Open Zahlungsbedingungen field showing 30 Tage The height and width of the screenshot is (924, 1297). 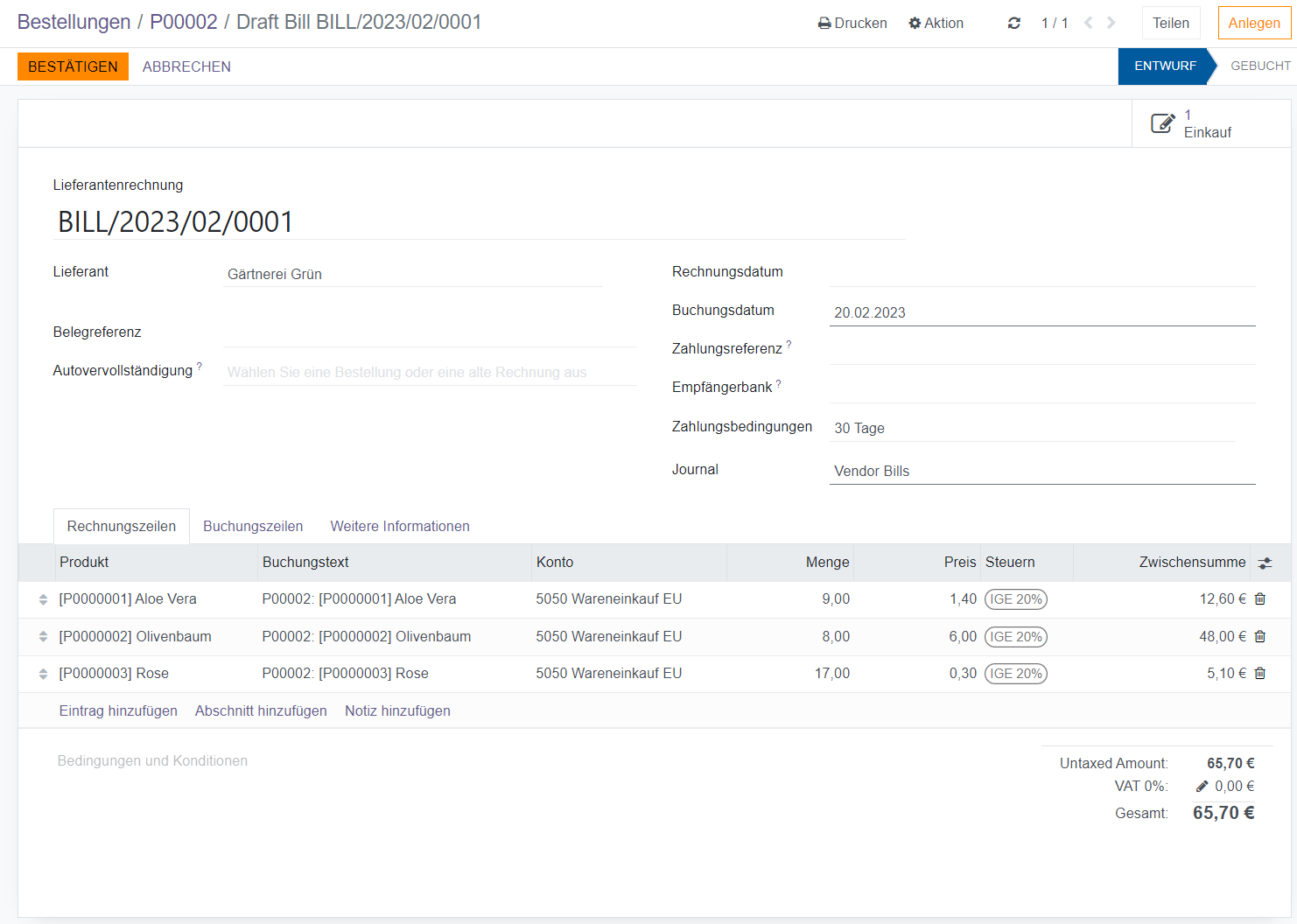pos(1033,428)
